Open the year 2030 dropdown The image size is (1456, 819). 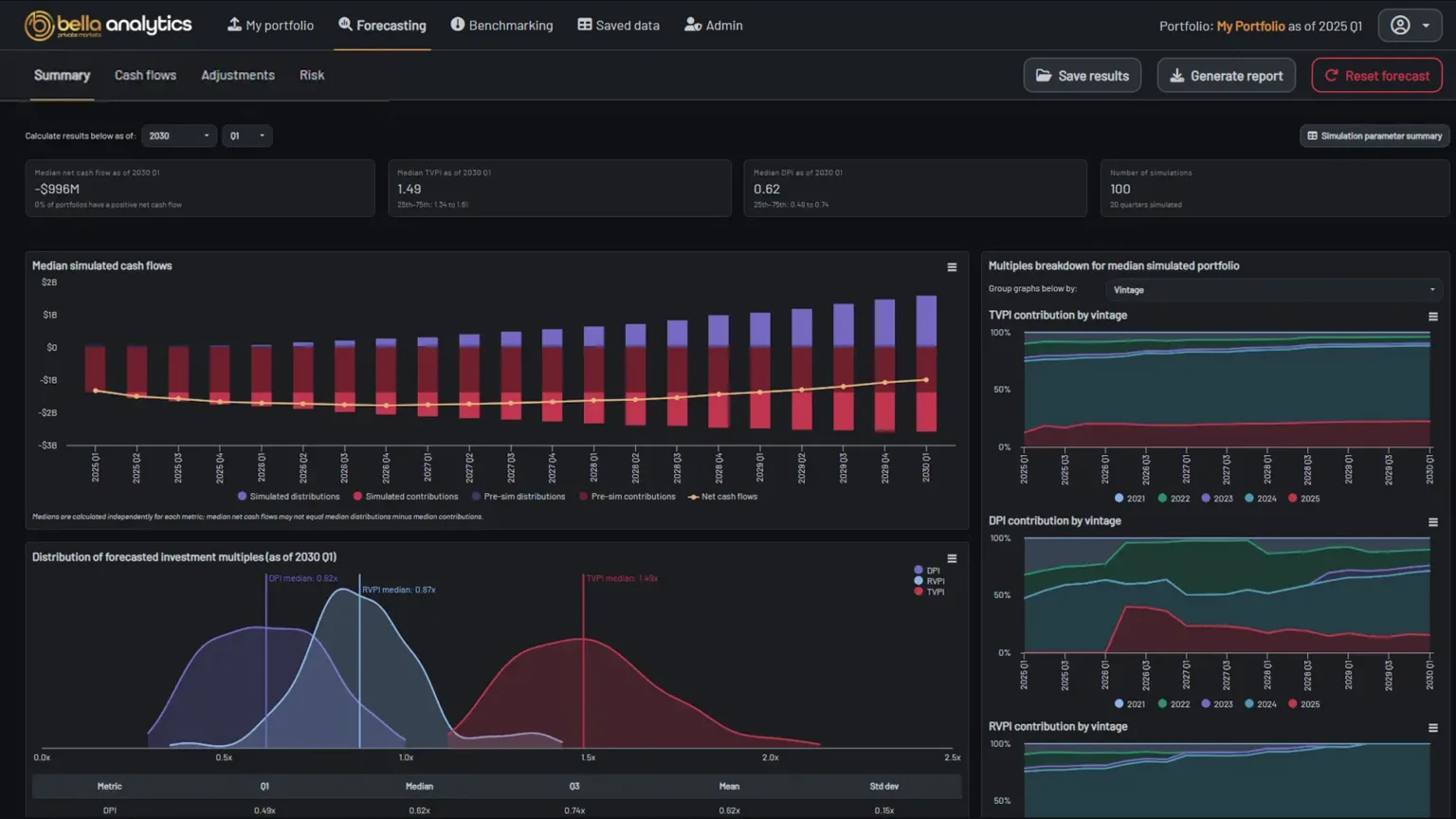click(x=179, y=136)
